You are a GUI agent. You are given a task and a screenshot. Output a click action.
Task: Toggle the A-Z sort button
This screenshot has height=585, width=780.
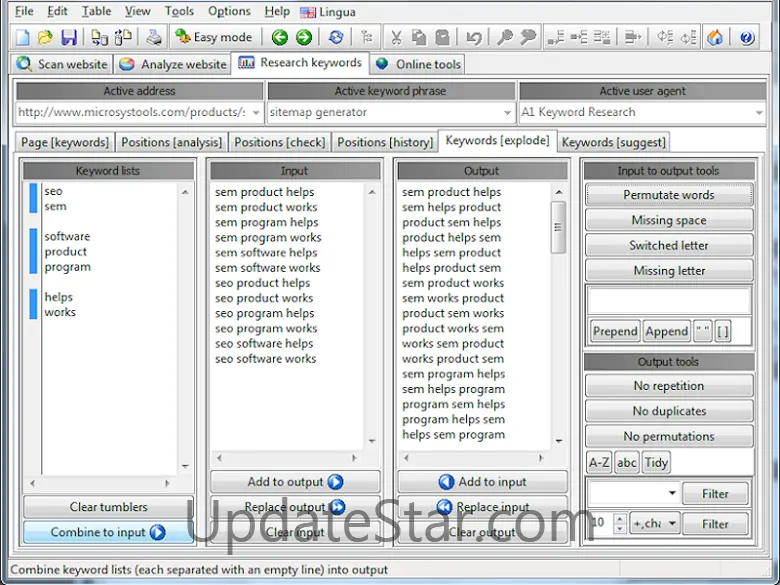(599, 463)
